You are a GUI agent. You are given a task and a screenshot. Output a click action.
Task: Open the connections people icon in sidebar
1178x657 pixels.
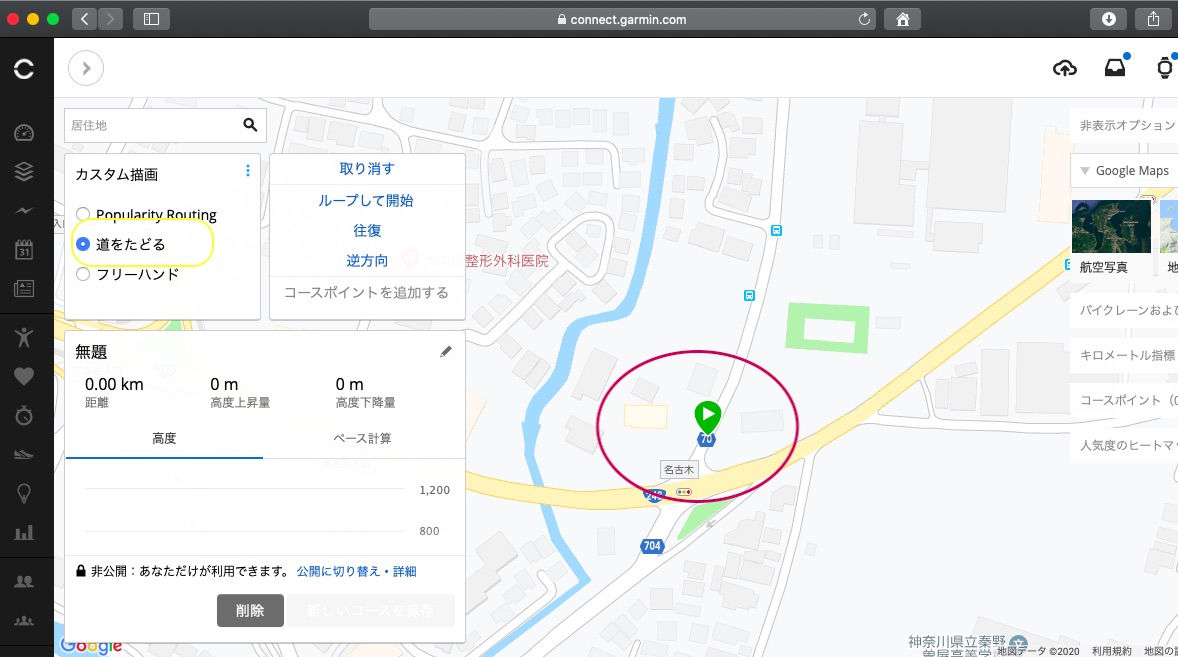[24, 581]
